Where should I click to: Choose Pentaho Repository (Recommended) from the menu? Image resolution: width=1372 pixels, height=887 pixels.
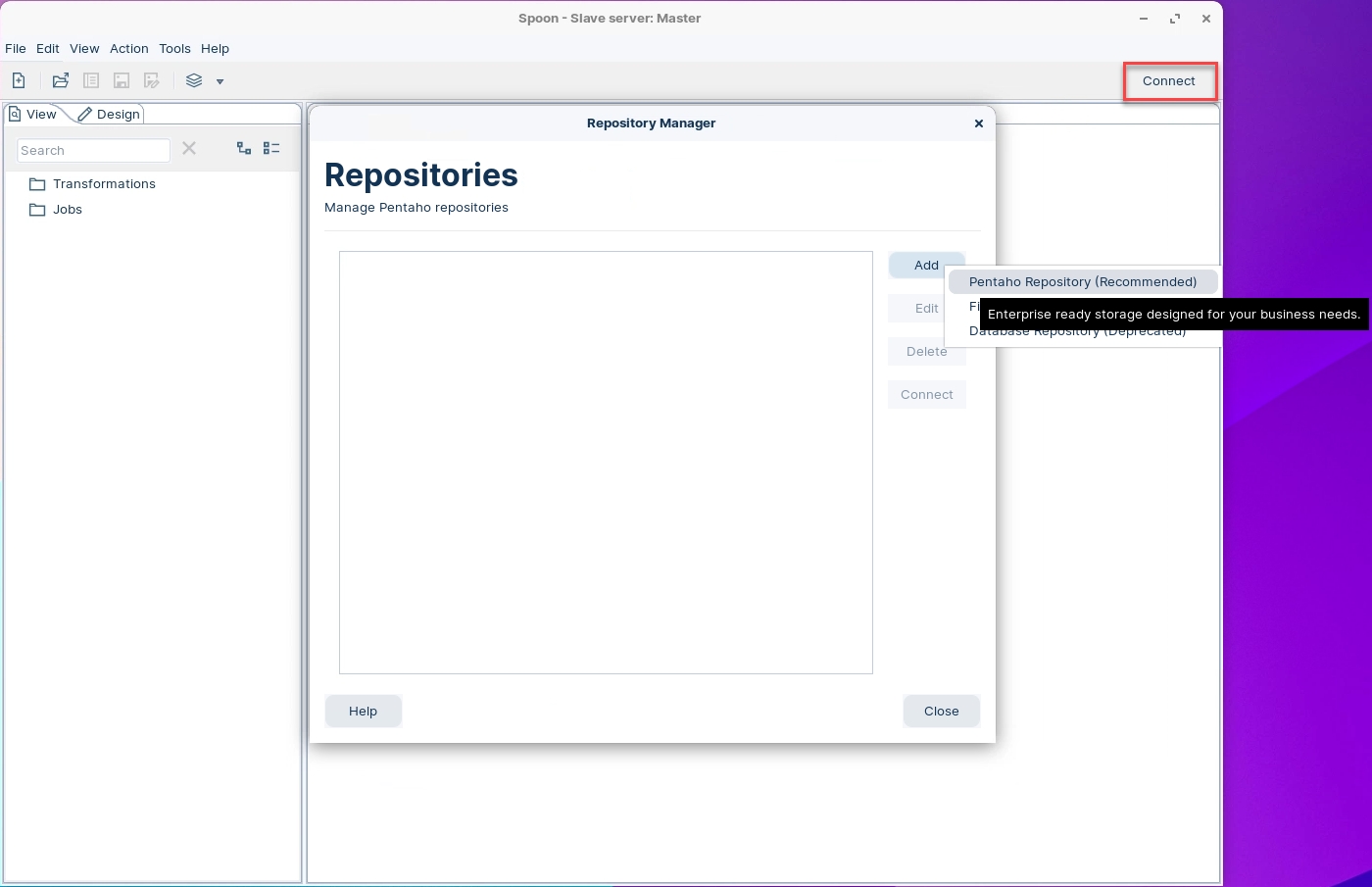[1083, 281]
